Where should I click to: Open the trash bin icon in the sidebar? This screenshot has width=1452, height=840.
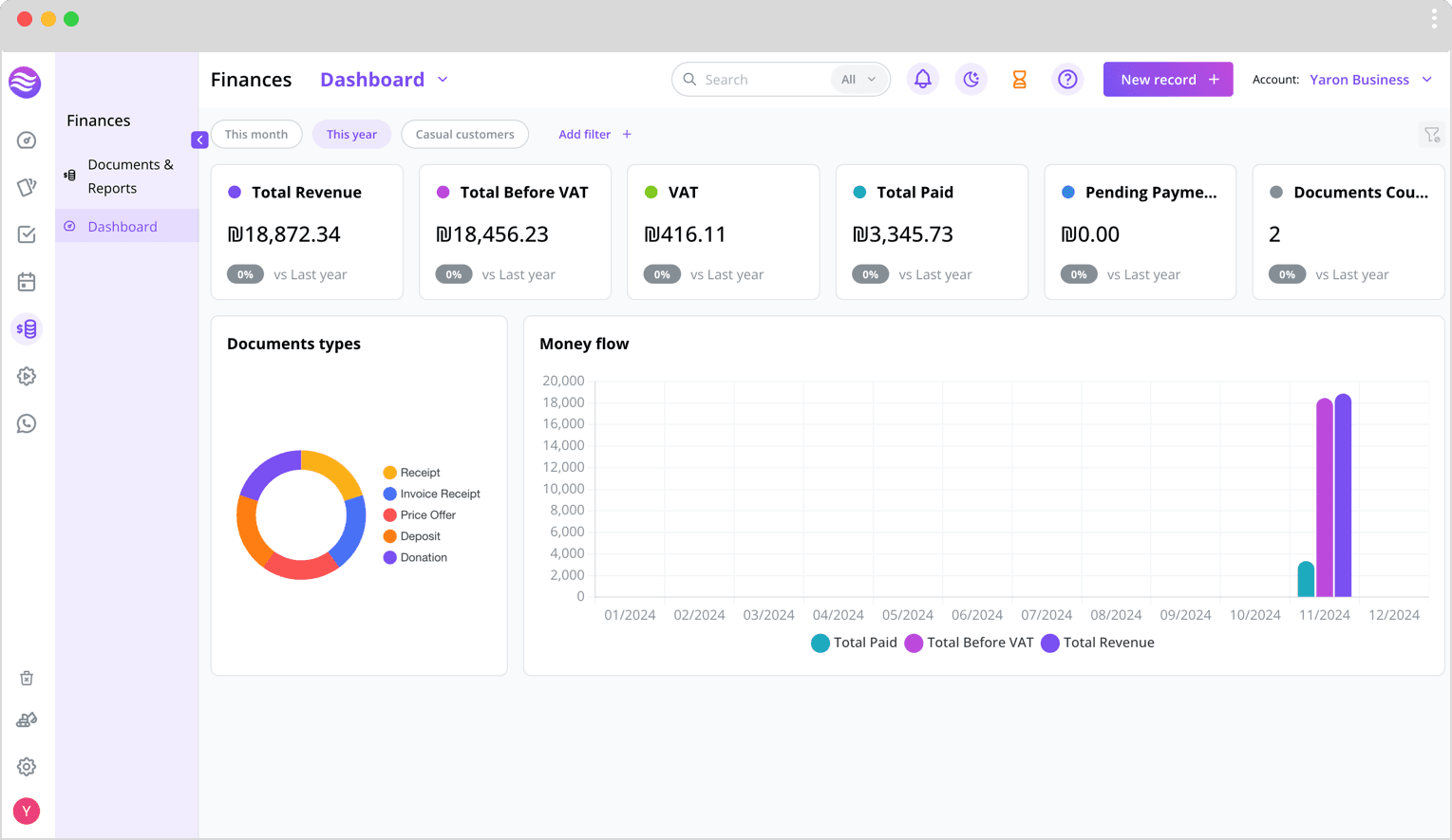tap(27, 678)
